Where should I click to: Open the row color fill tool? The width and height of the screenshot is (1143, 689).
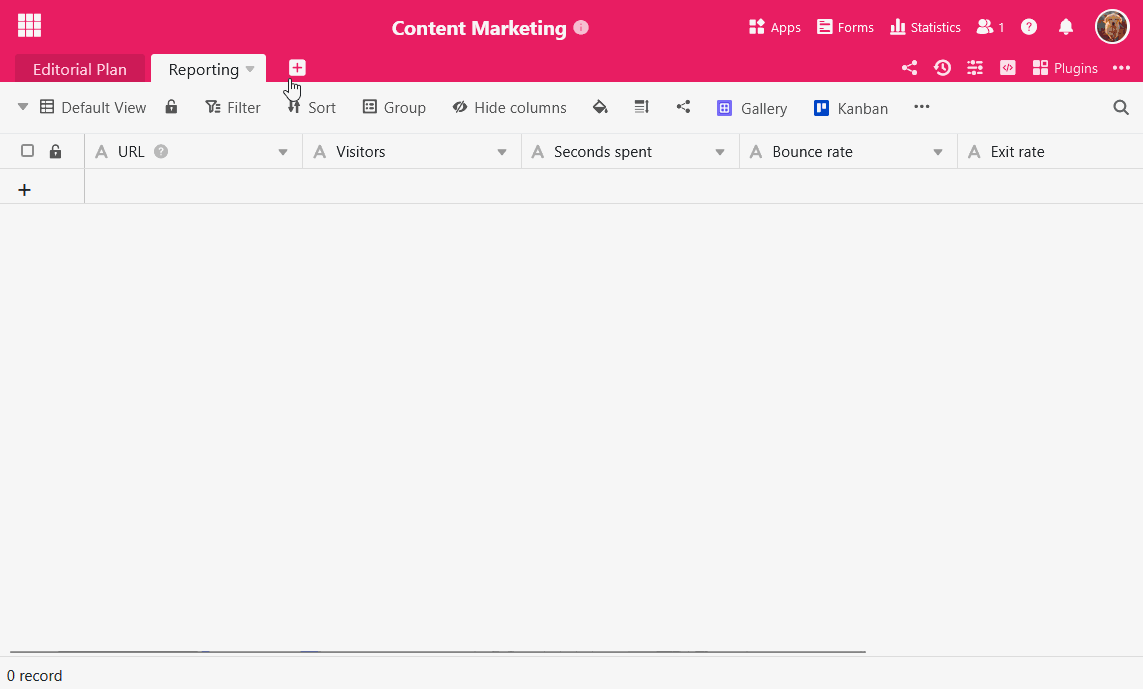point(600,107)
